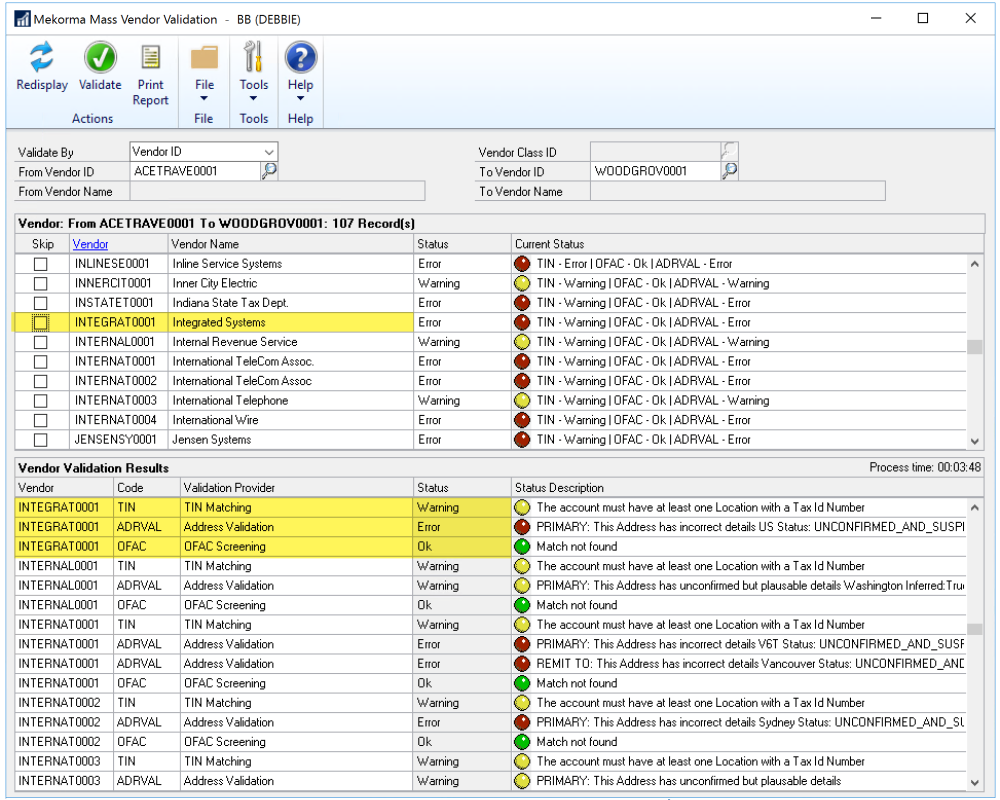This screenshot has width=1000, height=800.
Task: Click the Print Report icon
Action: 150,58
